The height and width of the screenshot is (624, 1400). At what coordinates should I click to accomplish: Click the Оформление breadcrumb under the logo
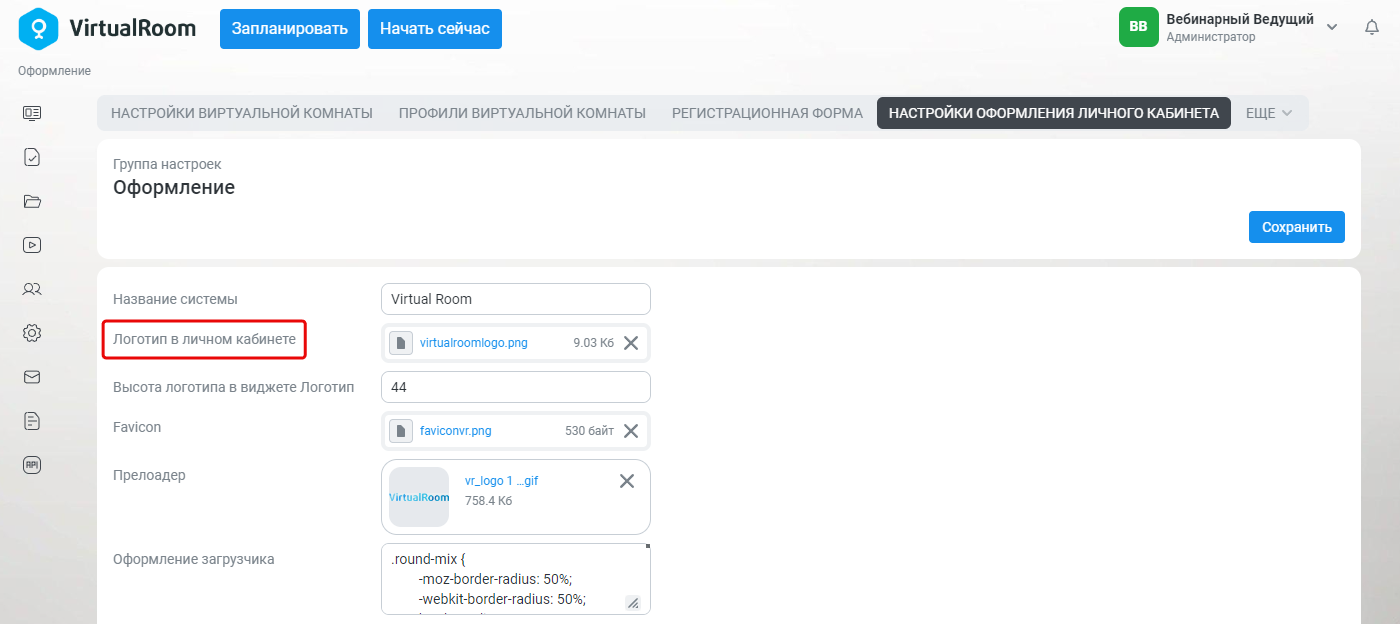(54, 71)
